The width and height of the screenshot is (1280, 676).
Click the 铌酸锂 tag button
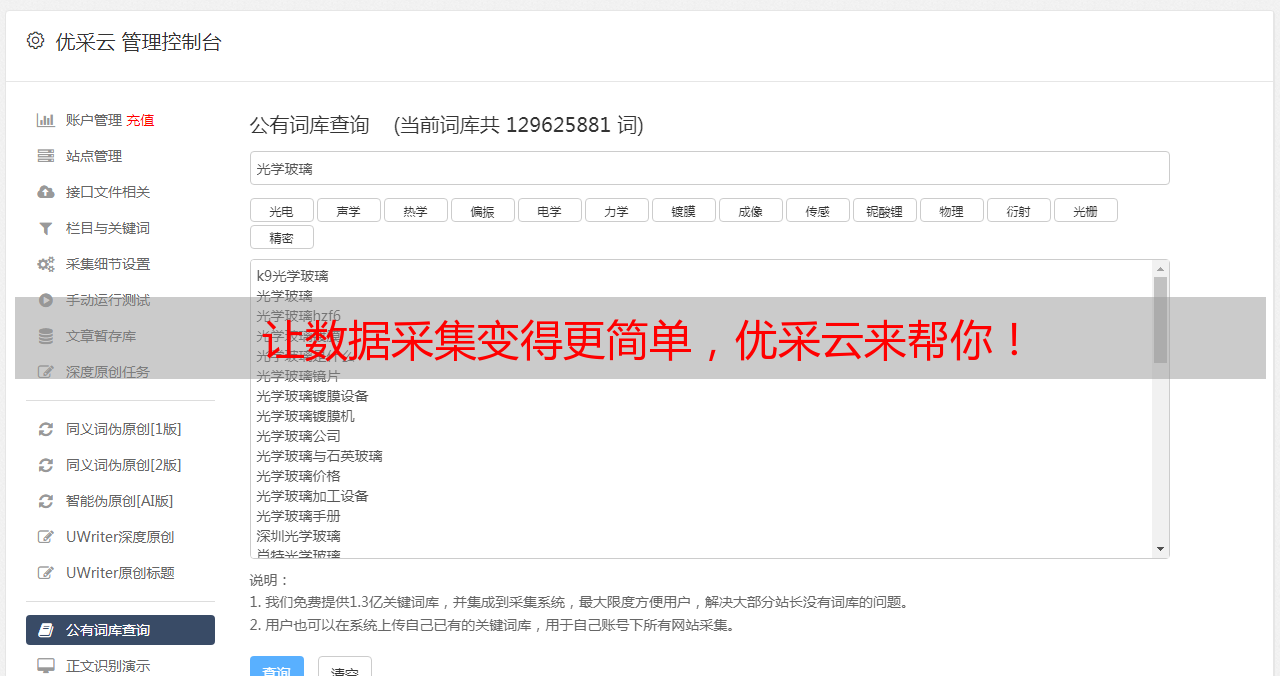pyautogui.click(x=885, y=210)
